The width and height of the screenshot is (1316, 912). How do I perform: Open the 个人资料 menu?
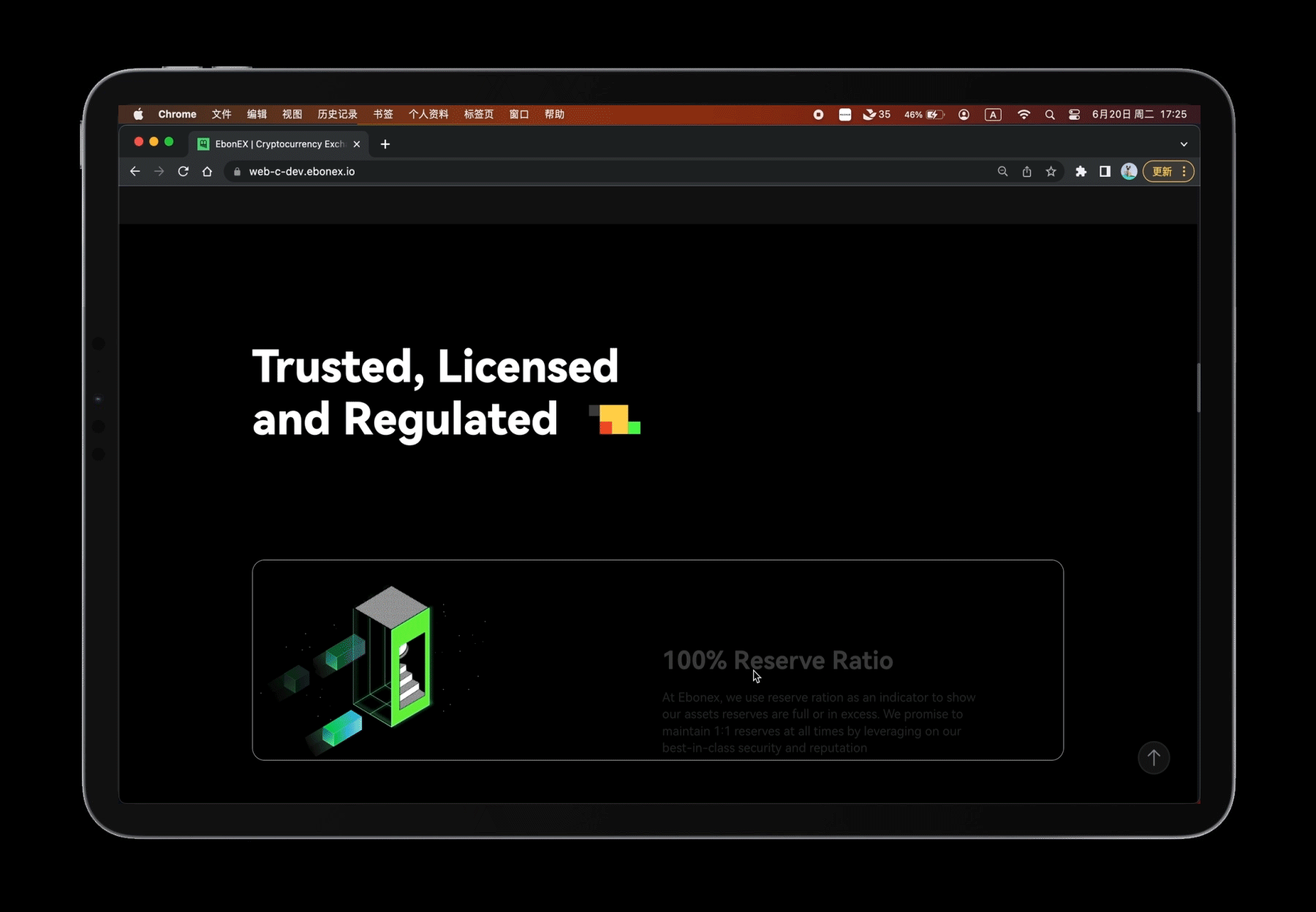[x=428, y=114]
